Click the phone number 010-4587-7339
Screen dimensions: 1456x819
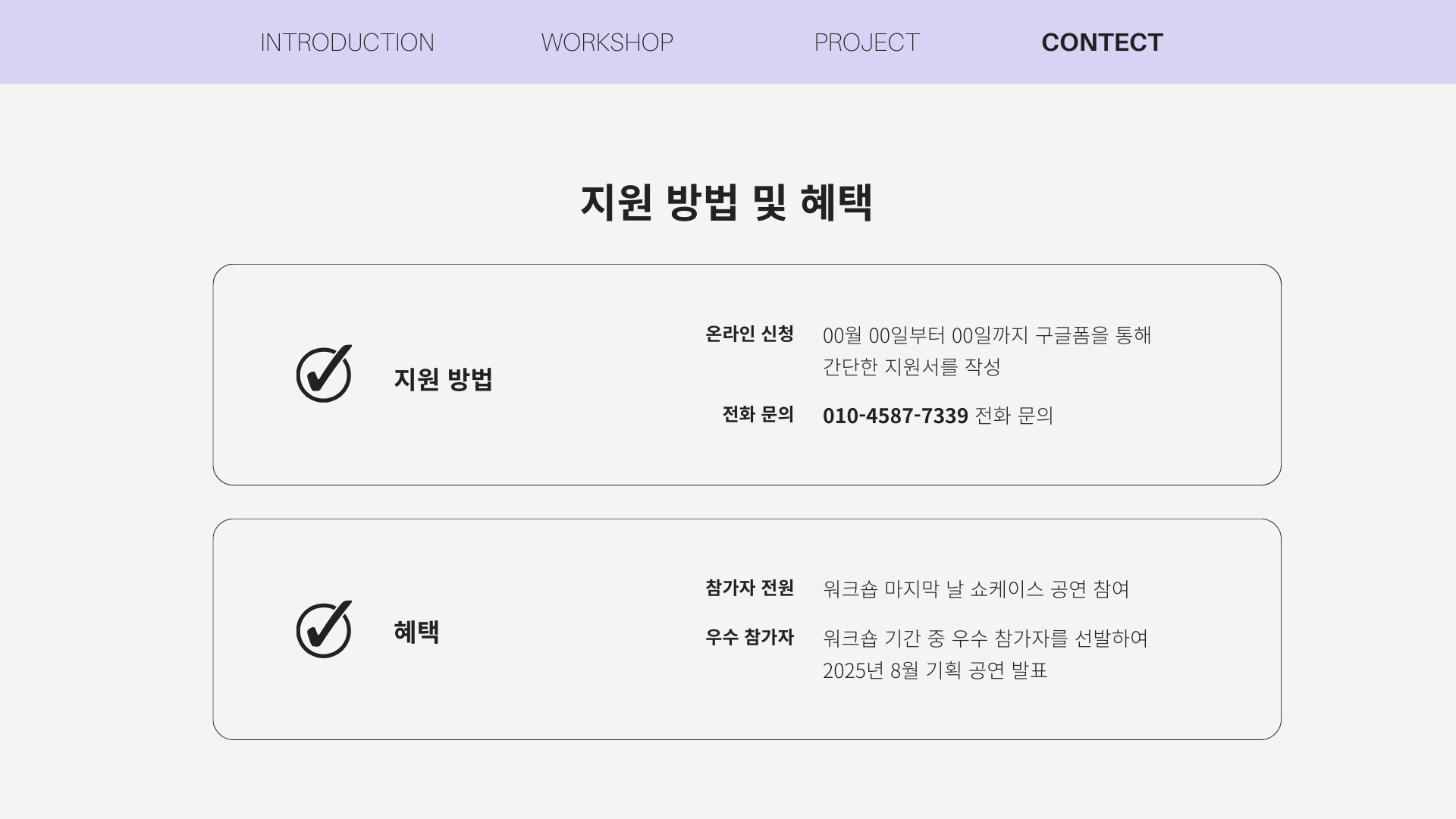pyautogui.click(x=896, y=415)
